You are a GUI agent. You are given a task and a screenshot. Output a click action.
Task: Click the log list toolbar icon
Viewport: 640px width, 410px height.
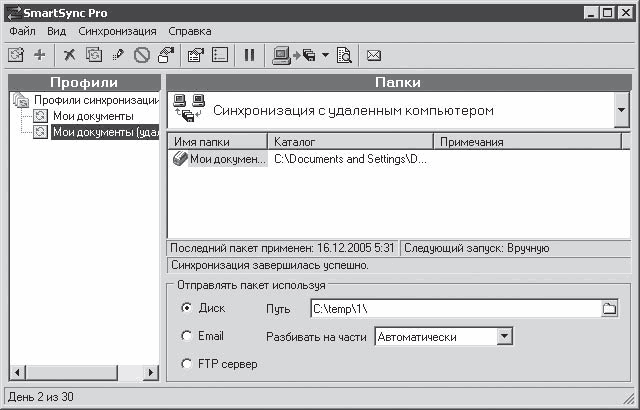point(220,55)
